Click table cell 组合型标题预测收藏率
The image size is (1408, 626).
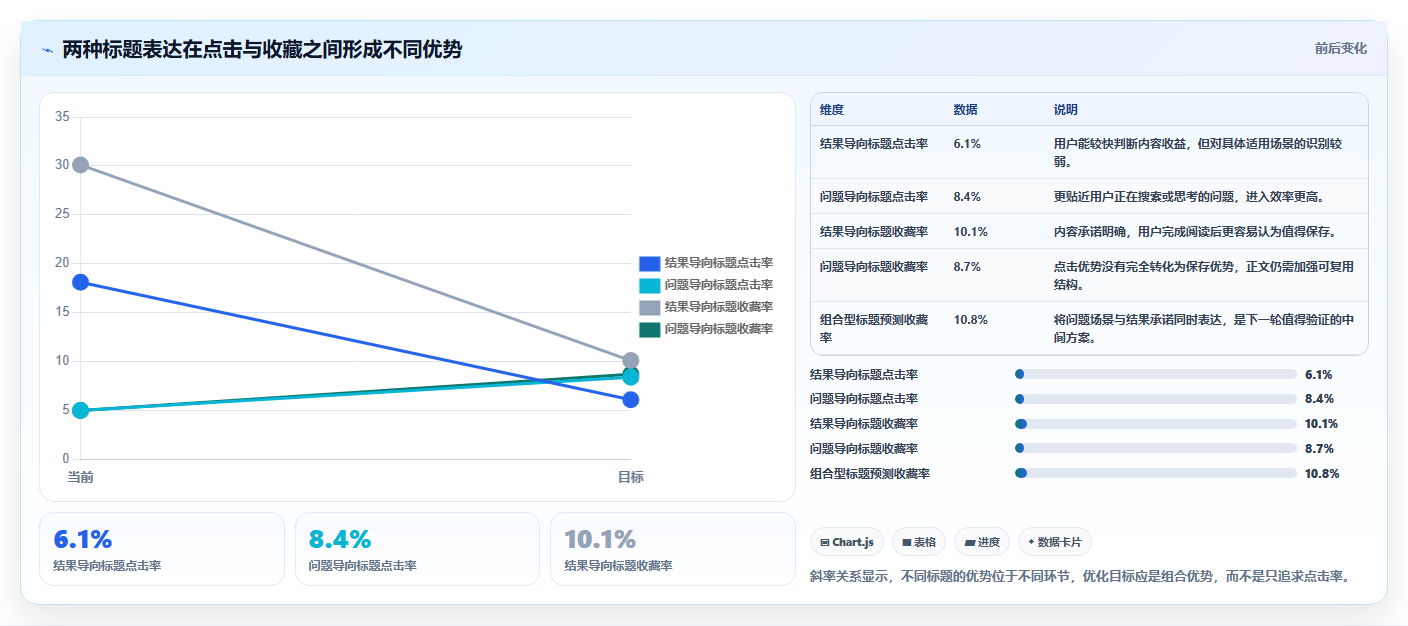(x=874, y=328)
